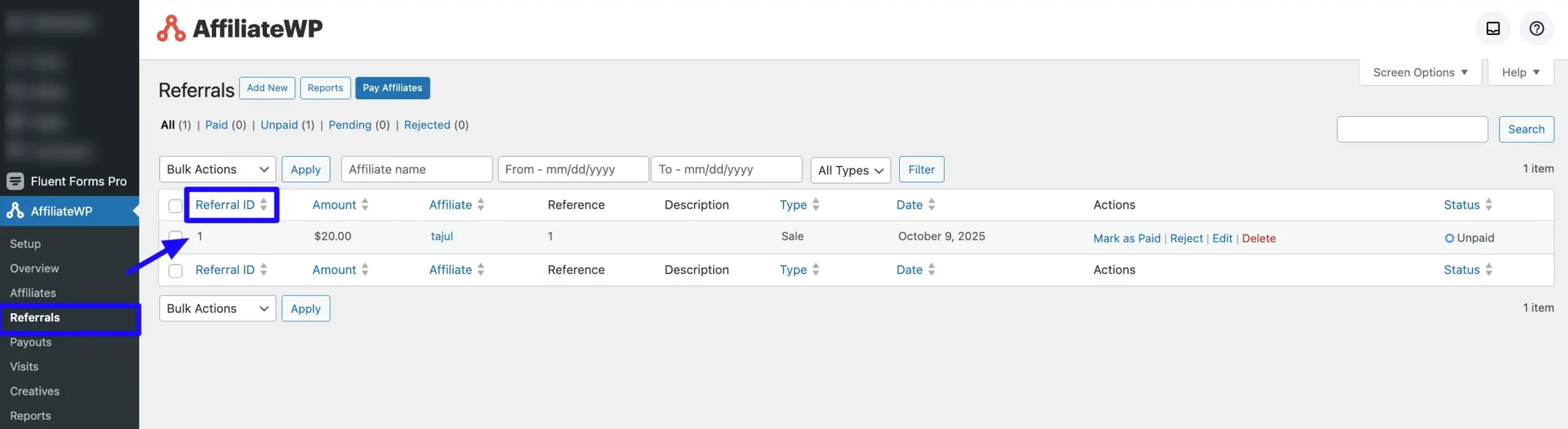This screenshot has height=429, width=1568.
Task: Open the inbox notifications icon
Action: pyautogui.click(x=1493, y=28)
